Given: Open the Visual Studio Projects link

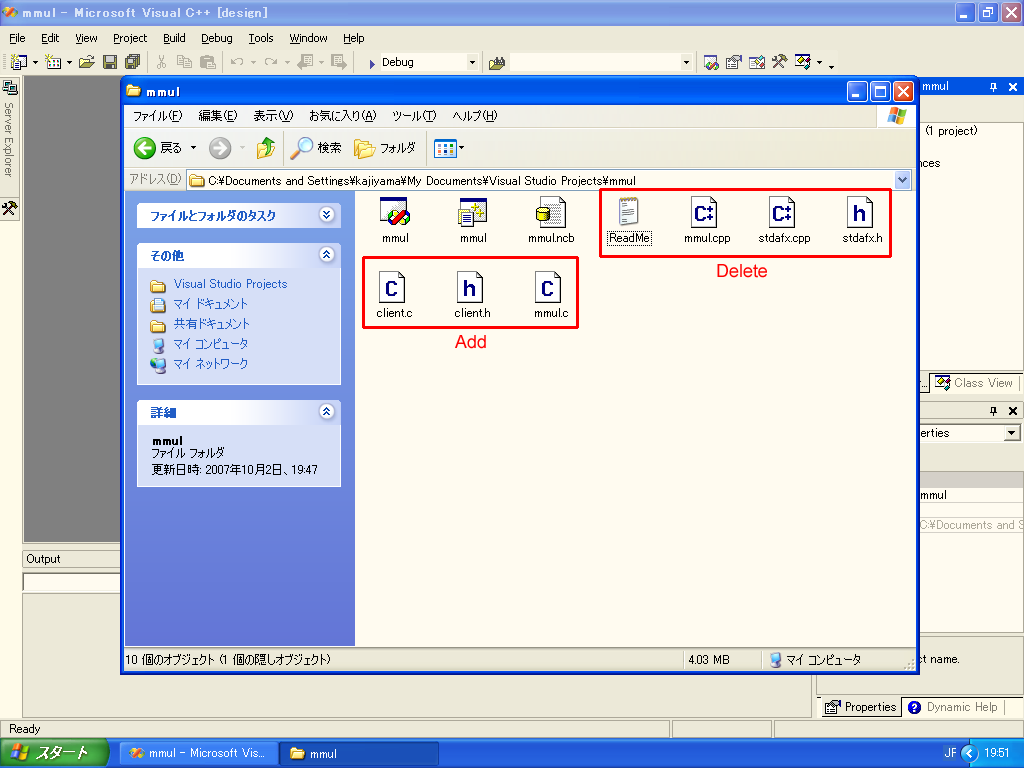Looking at the screenshot, I should [231, 284].
